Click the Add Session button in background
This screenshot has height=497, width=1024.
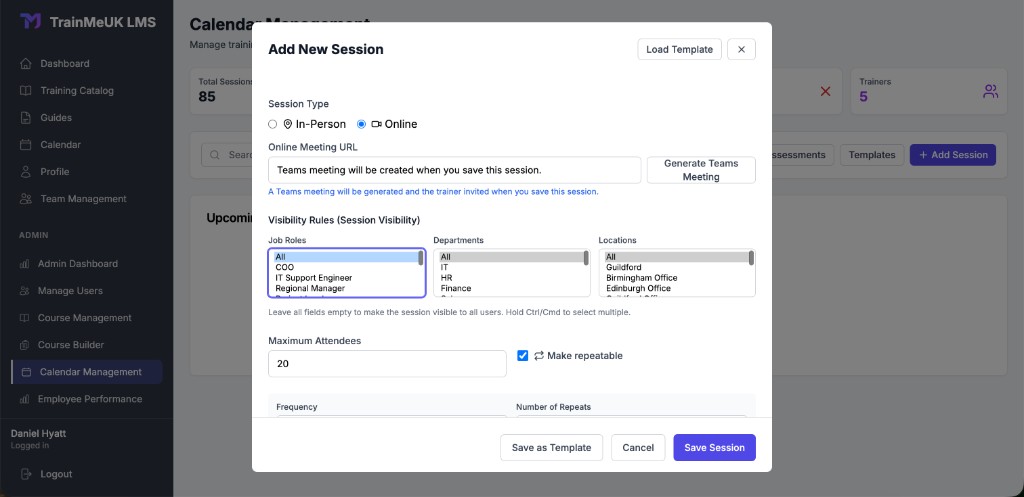953,155
